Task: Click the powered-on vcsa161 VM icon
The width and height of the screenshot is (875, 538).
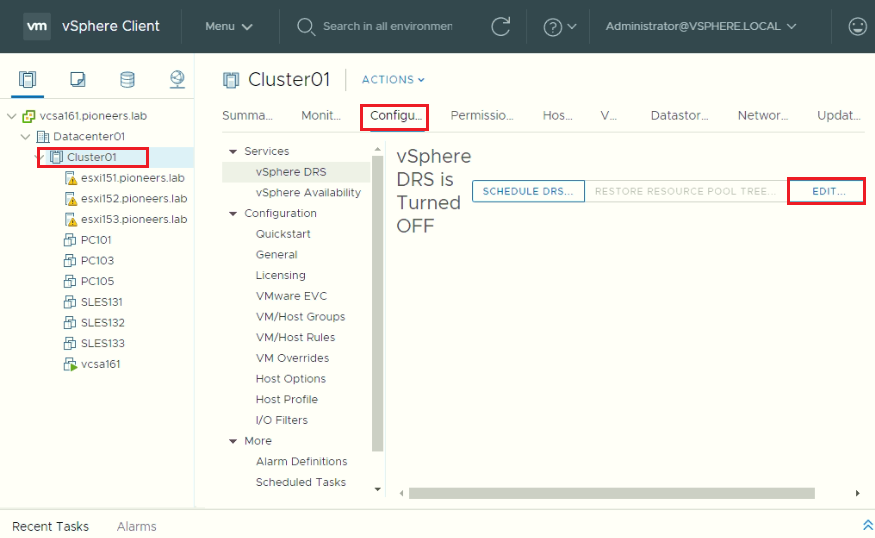Action: click(70, 364)
